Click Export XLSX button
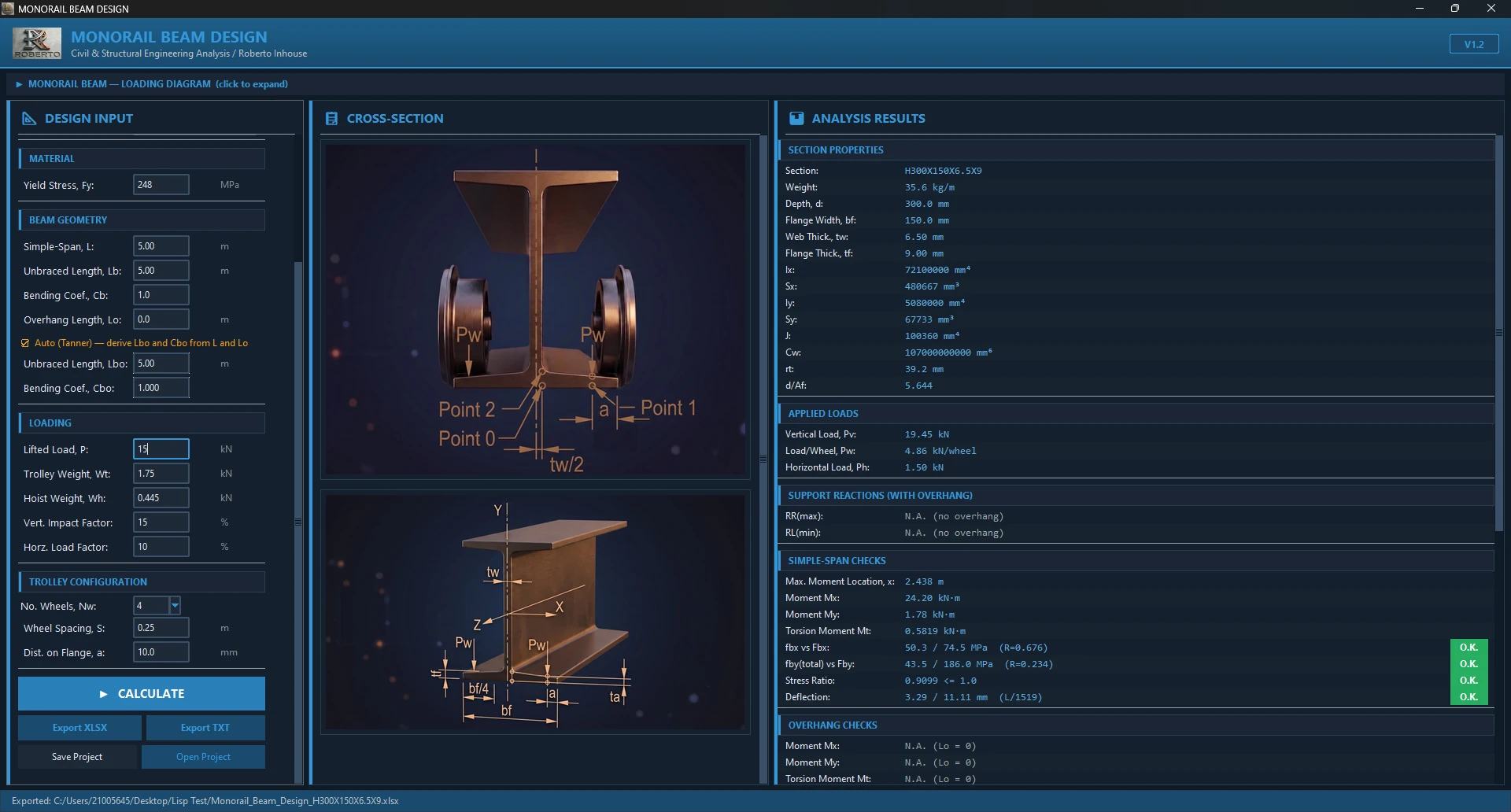Viewport: 1511px width, 812px height. [x=79, y=728]
